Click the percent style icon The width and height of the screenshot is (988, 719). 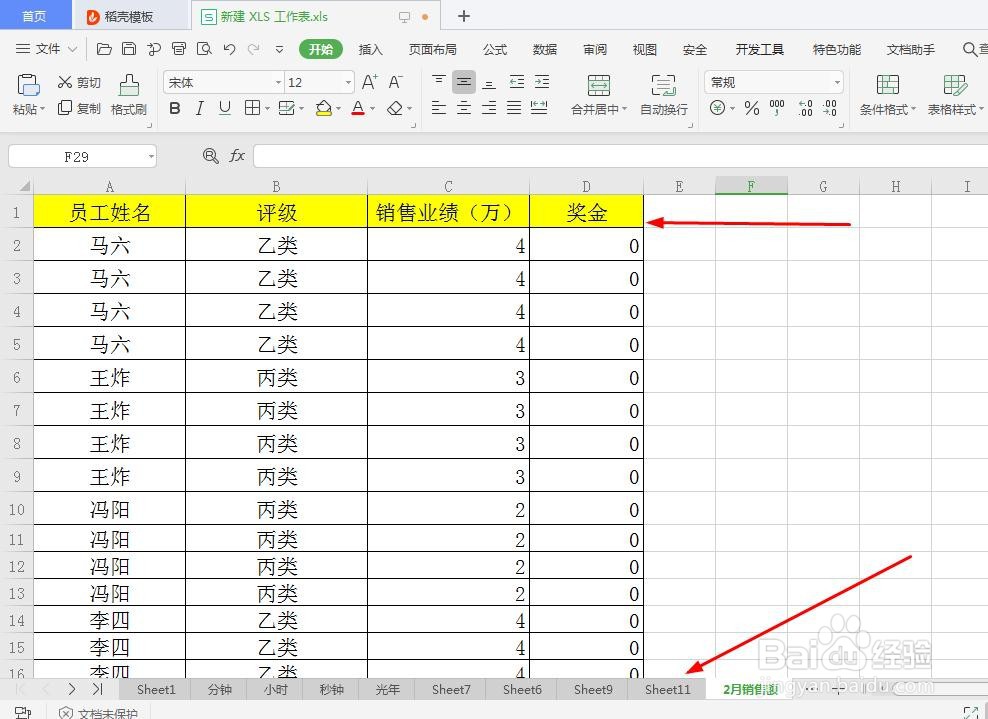[x=752, y=110]
